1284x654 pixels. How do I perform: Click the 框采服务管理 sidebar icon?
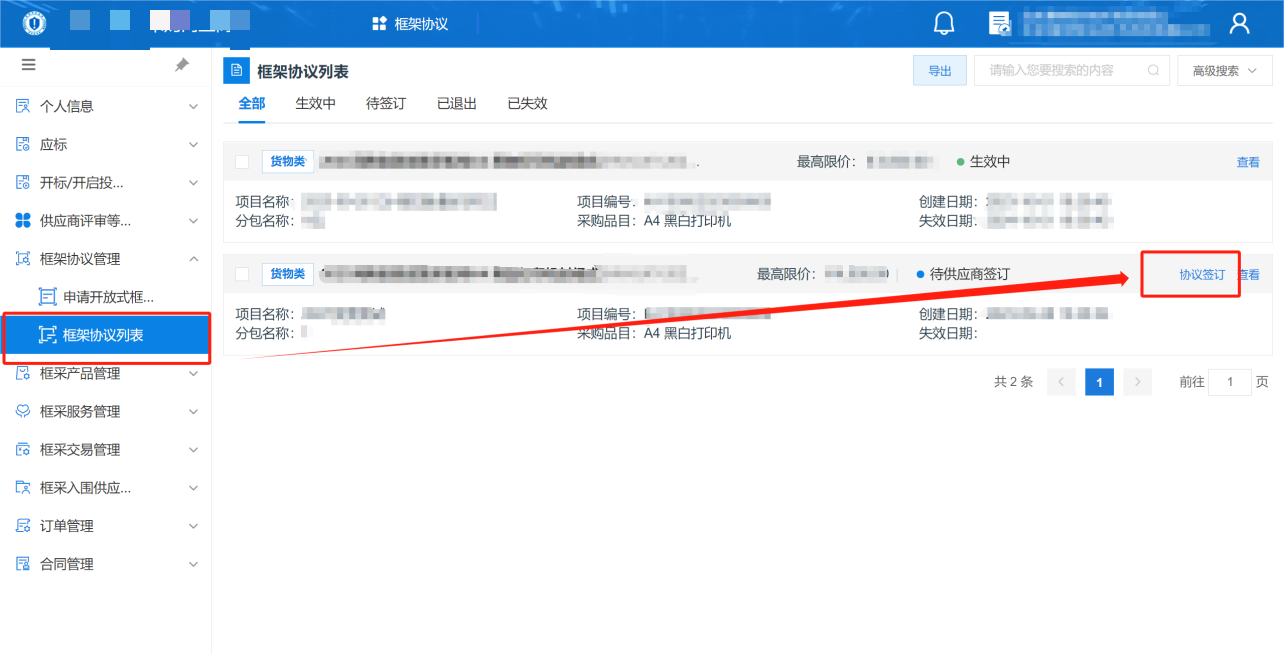point(23,411)
